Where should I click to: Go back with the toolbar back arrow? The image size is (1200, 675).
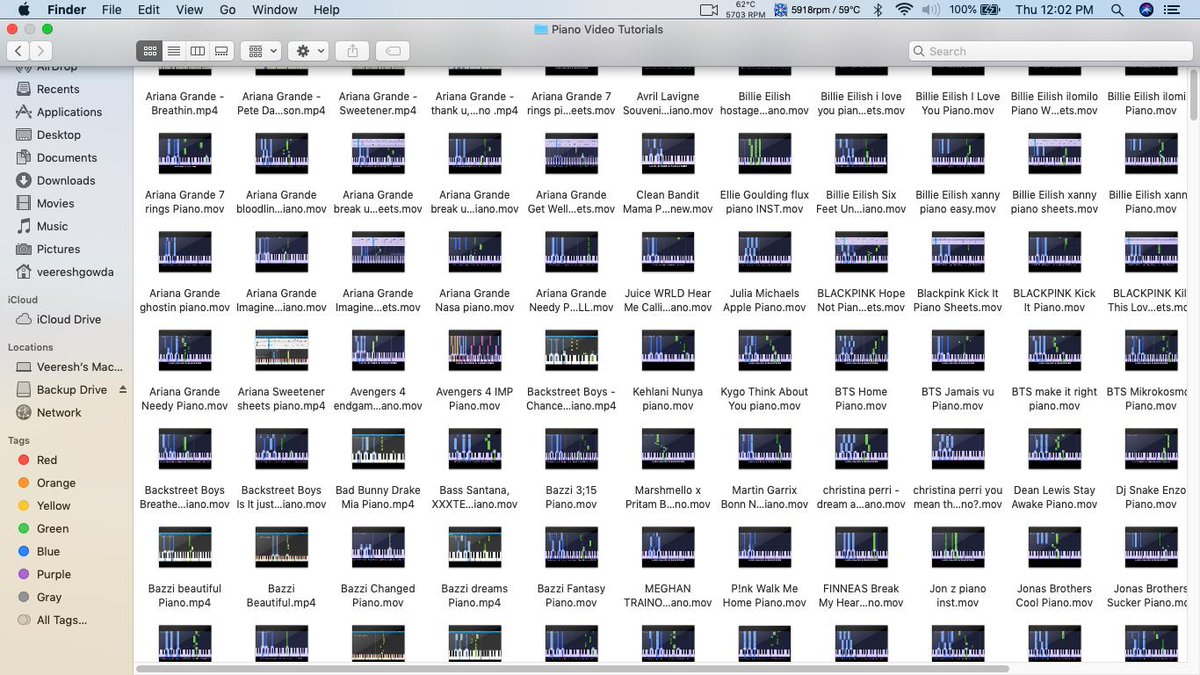pos(17,50)
